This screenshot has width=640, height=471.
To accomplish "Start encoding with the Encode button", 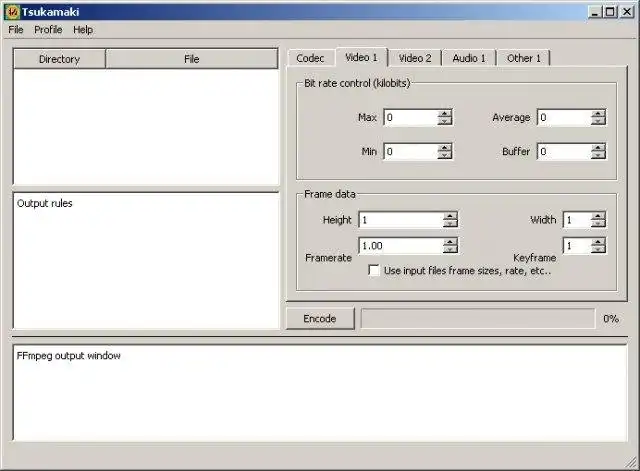I will pos(320,318).
